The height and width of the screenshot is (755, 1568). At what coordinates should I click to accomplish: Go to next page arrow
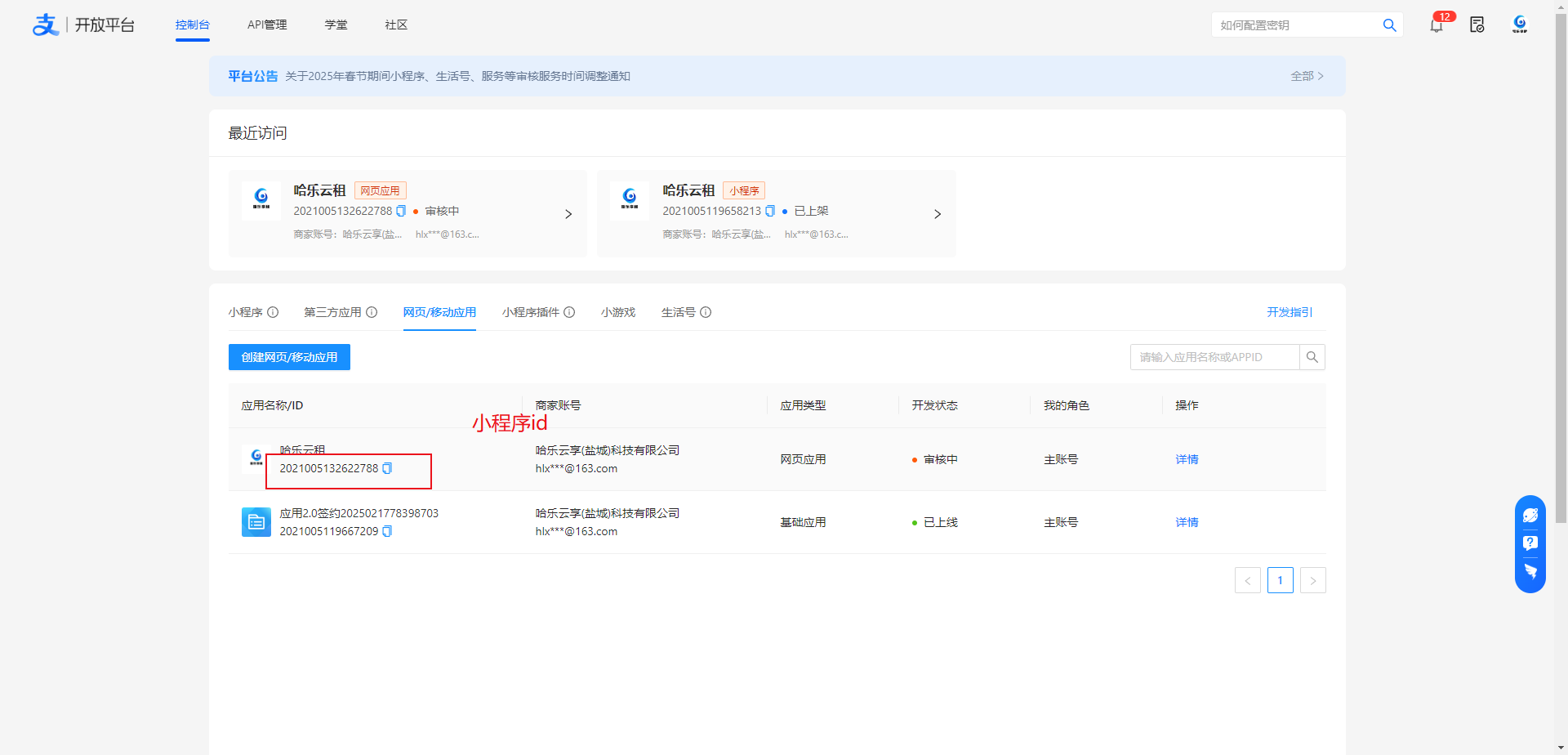coord(1313,580)
